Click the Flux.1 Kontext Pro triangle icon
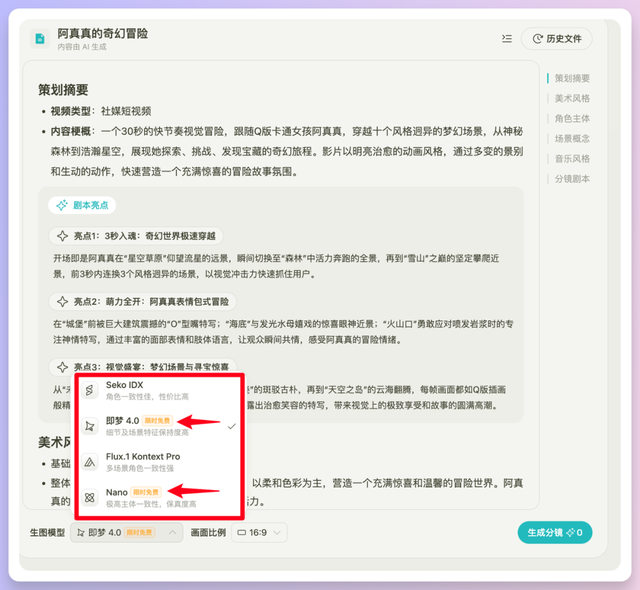This screenshot has width=640, height=590. pos(89,462)
